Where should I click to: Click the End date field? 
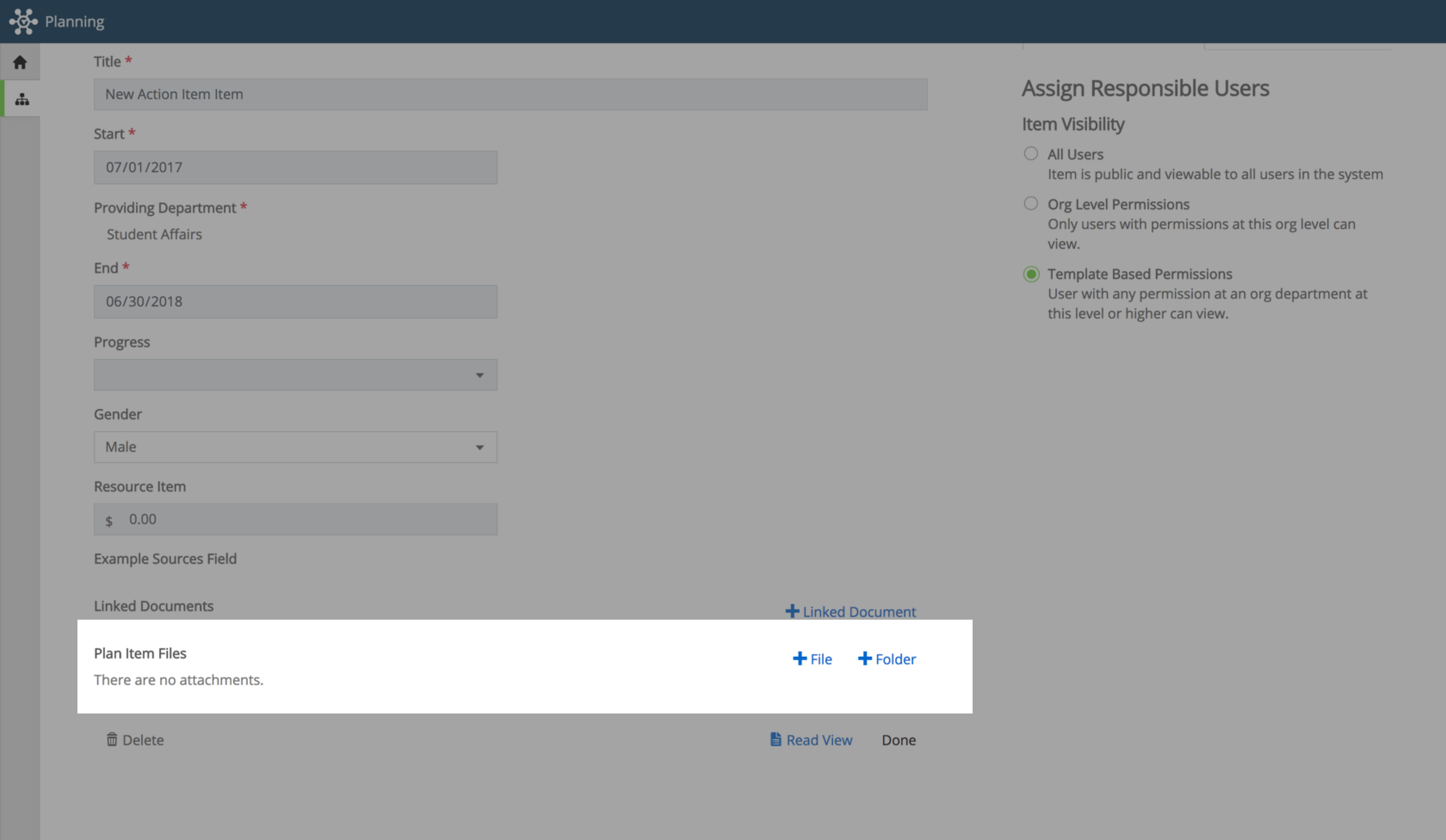tap(296, 302)
